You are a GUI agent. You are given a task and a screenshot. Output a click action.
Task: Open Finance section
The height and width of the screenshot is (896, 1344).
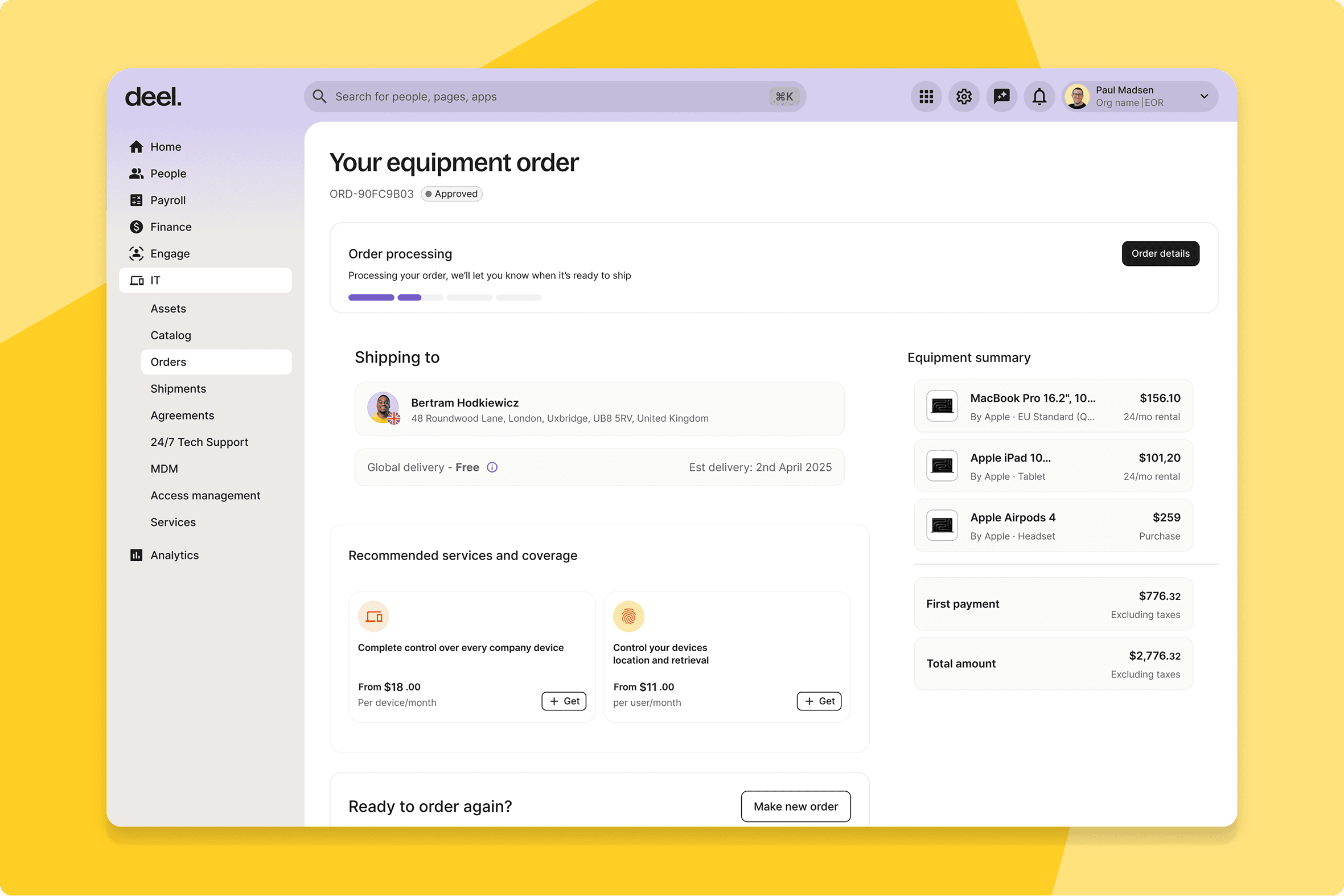(205, 227)
